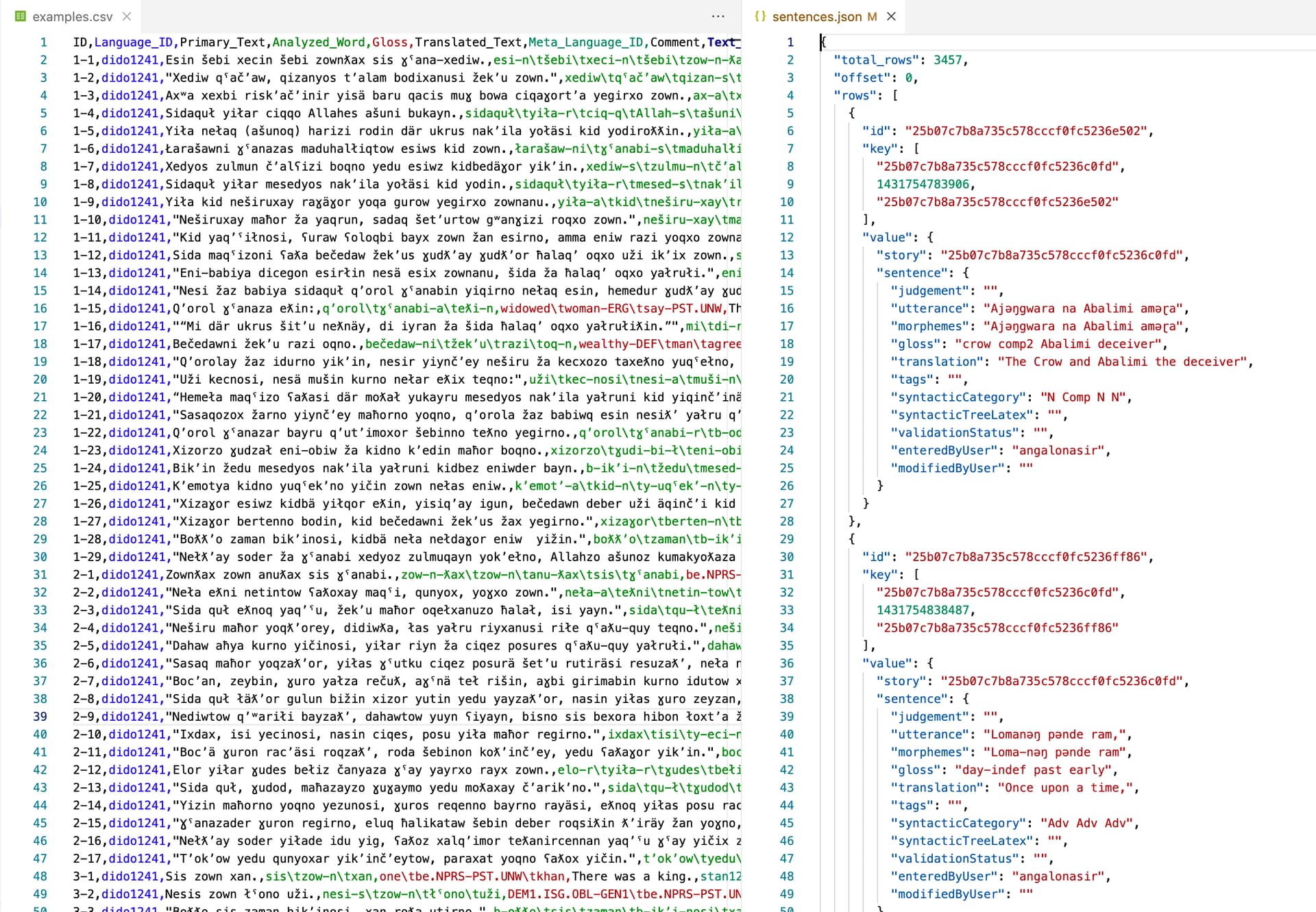This screenshot has height=912, width=1316.
Task: Close the examples.csv tab
Action: [127, 16]
